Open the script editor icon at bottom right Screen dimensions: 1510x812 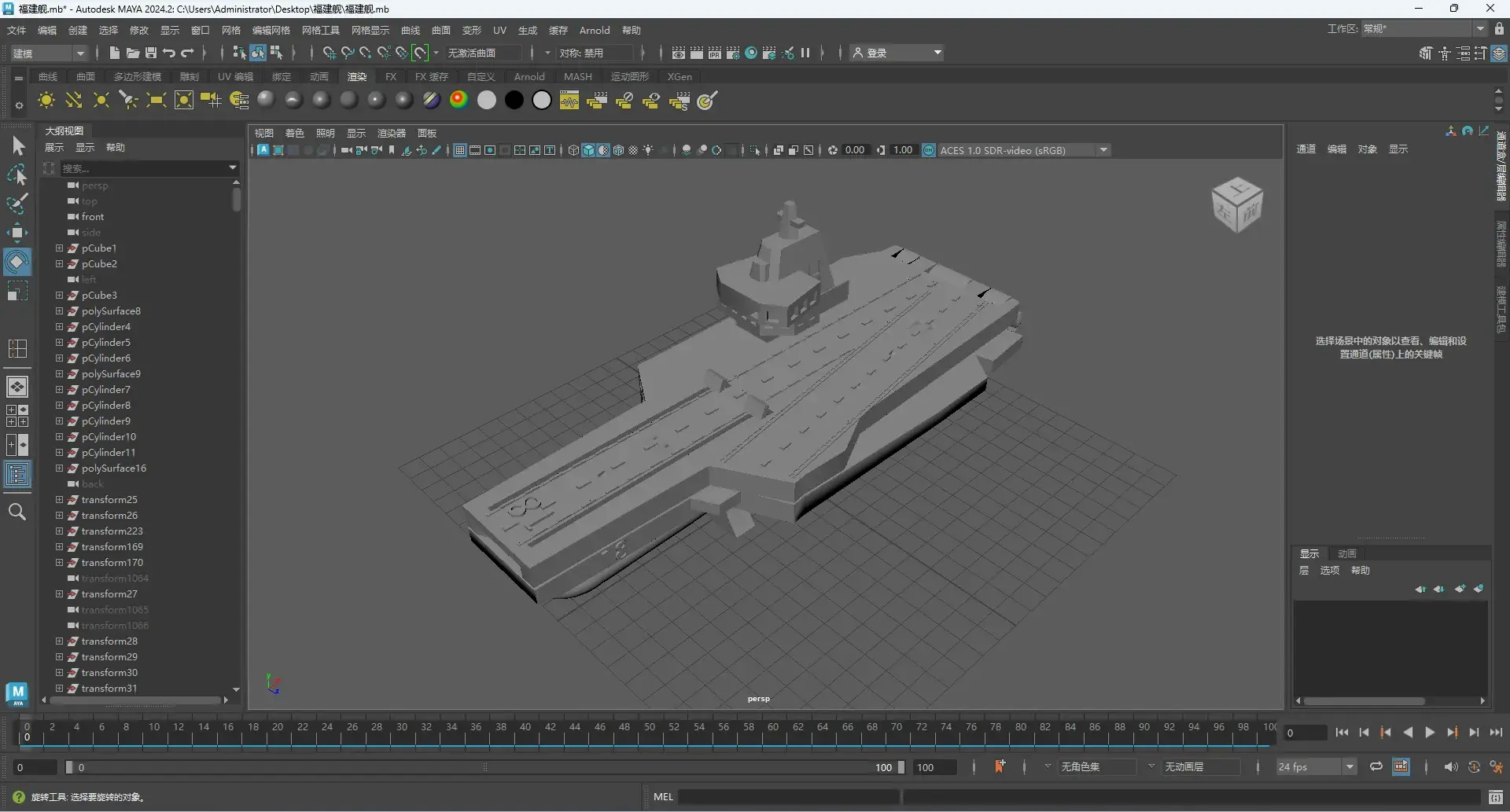(1496, 797)
